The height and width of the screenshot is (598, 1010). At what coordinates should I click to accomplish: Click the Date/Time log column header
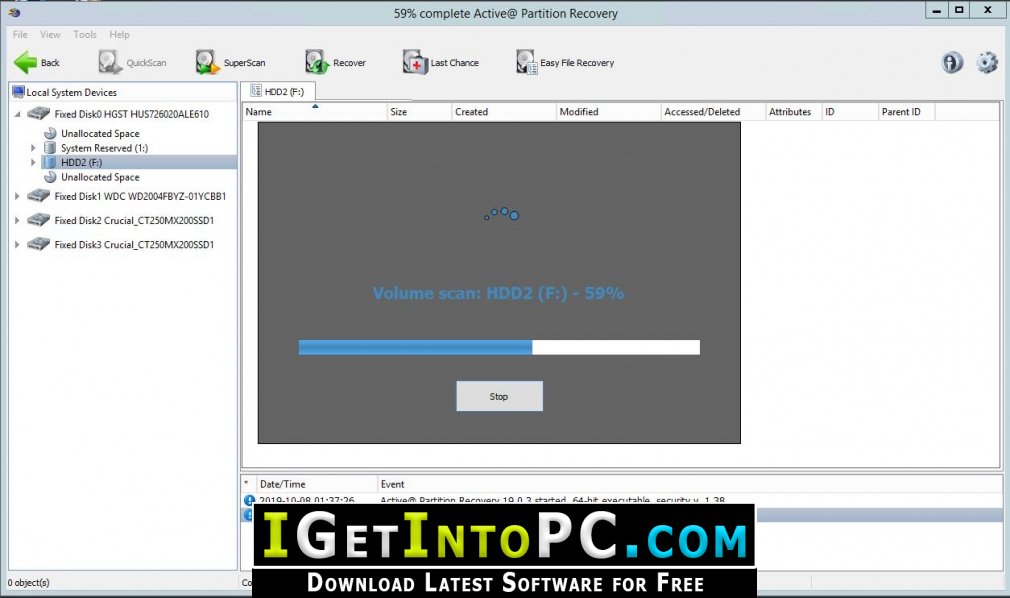click(317, 484)
